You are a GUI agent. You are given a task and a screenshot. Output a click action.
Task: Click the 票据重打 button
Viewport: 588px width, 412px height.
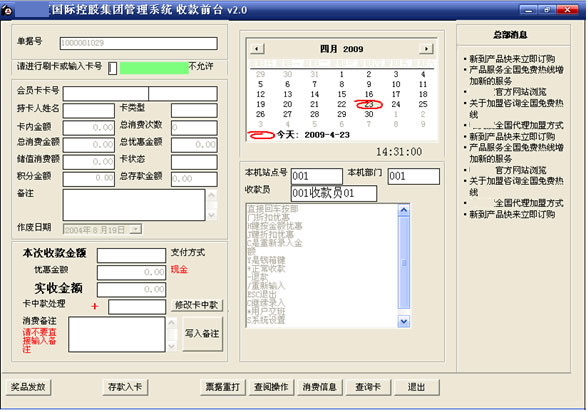click(x=223, y=387)
